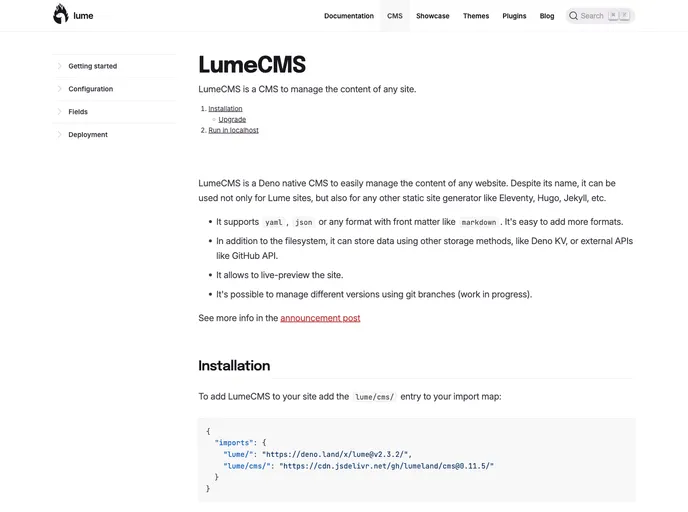688x512 pixels.
Task: Click the lume site name text
Action: [83, 16]
